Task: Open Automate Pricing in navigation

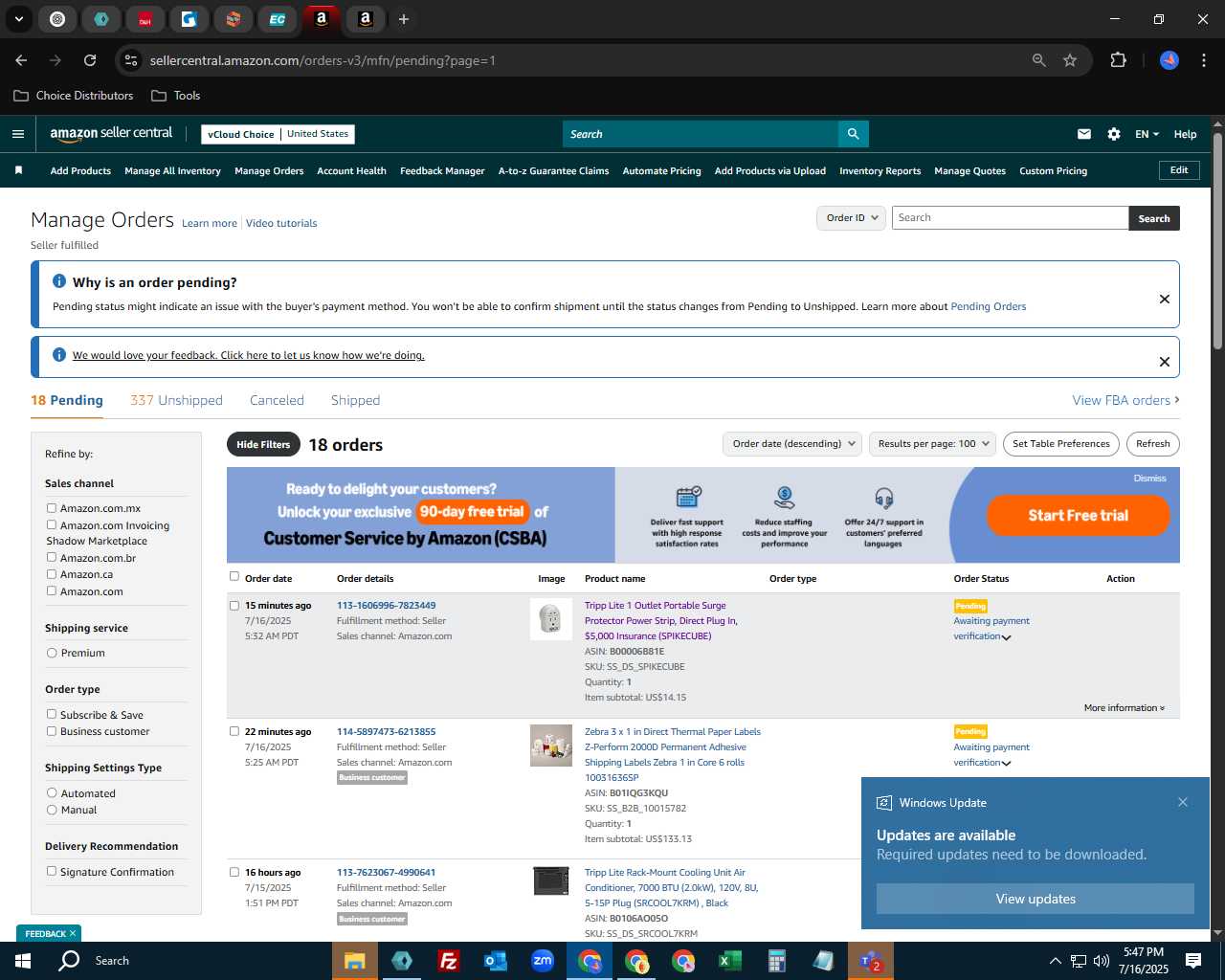Action: point(661,171)
